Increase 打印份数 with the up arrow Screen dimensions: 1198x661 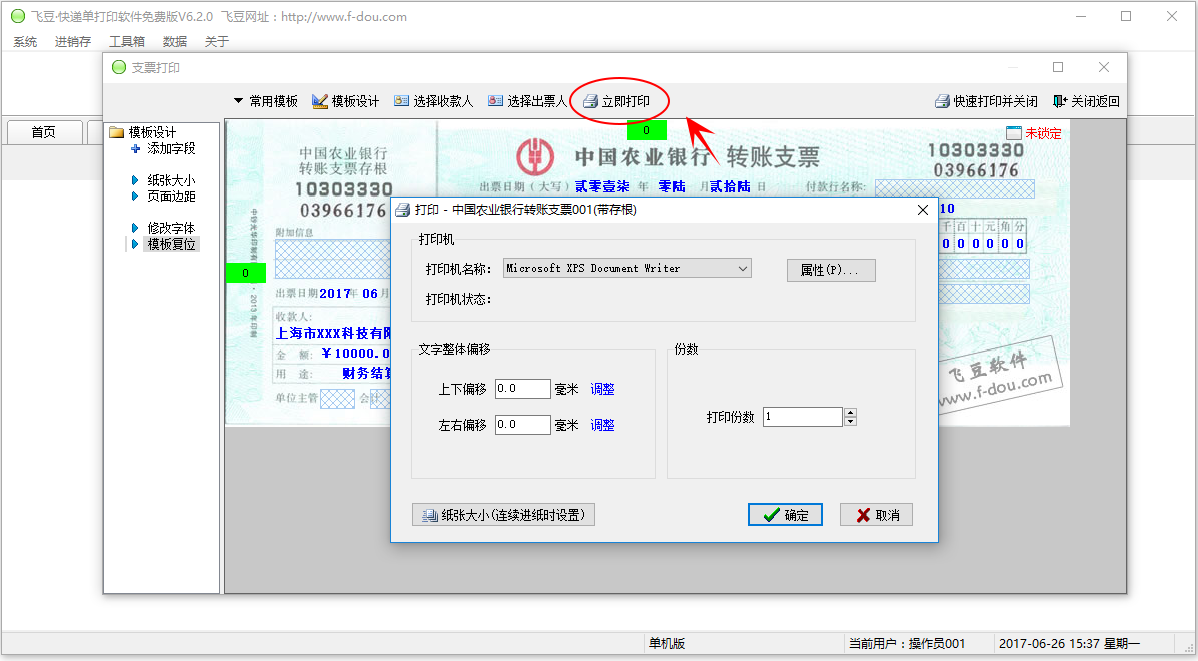[x=850, y=412]
